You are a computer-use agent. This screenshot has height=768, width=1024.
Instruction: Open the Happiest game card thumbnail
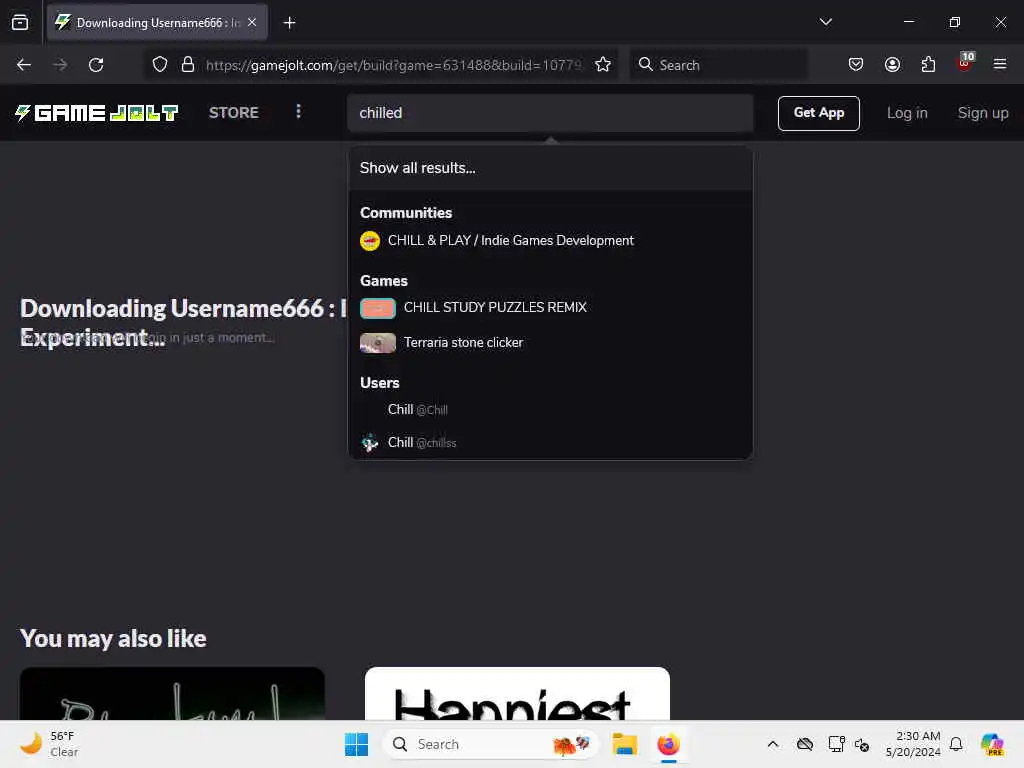click(x=517, y=694)
